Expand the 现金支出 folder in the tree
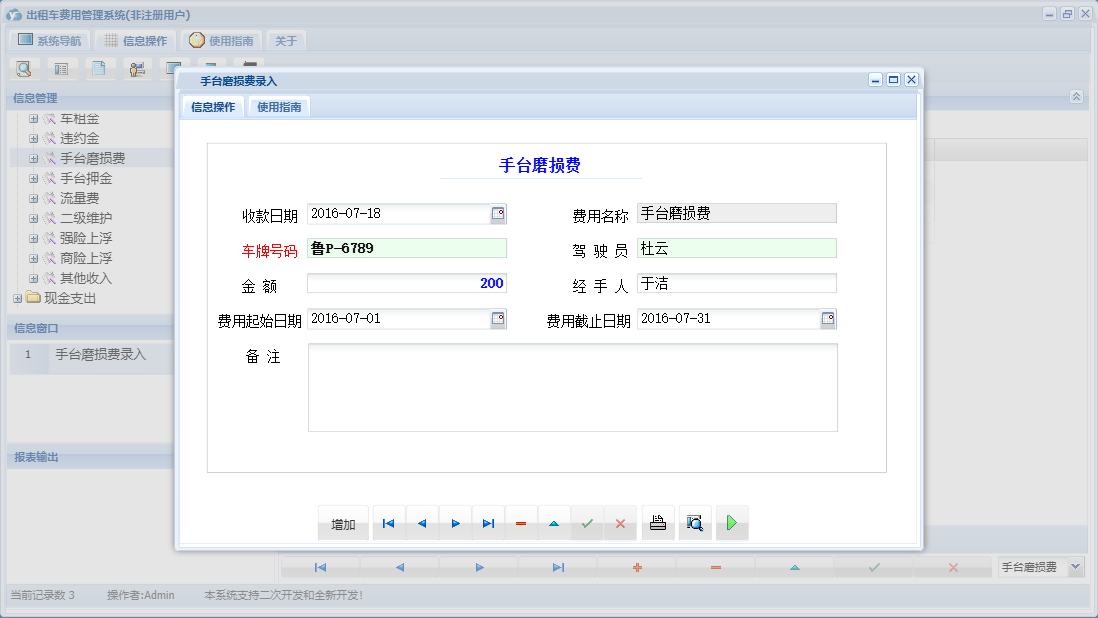This screenshot has width=1098, height=618. pos(18,298)
